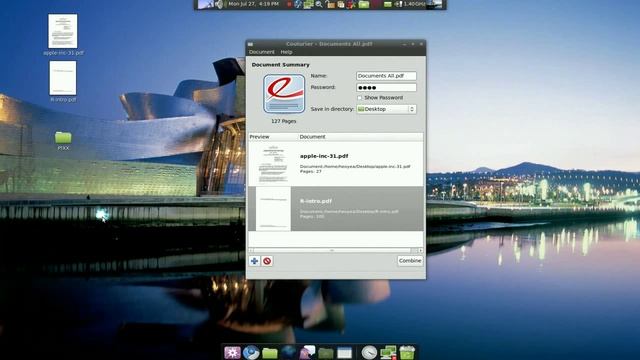Open the trash bin in the dock
Screen dimensions: 640x360
[407, 352]
